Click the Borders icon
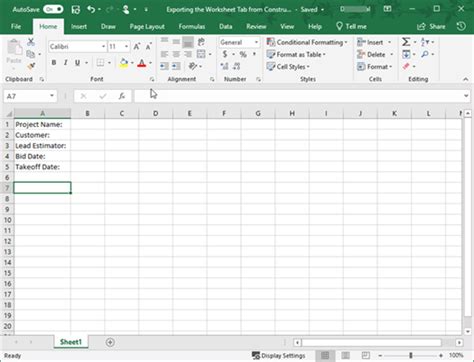The image size is (474, 362). click(100, 62)
